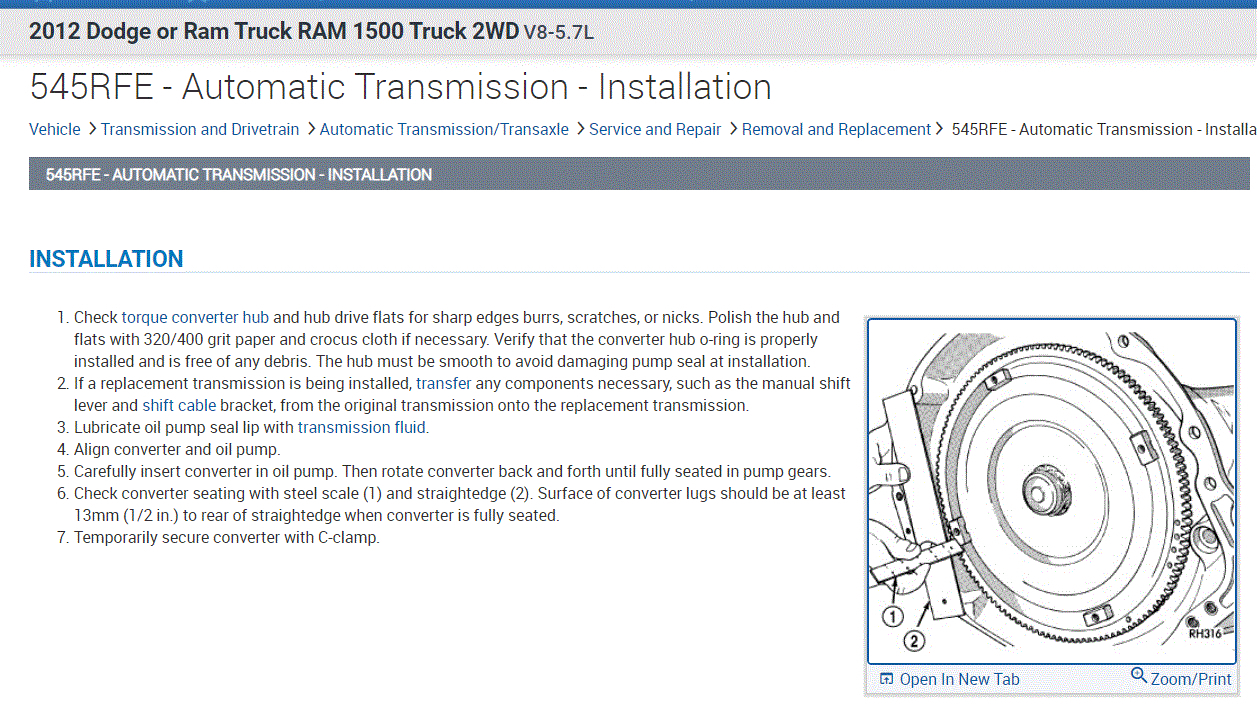
Task: Open Removal and Replacement breadcrumb
Action: (x=836, y=129)
